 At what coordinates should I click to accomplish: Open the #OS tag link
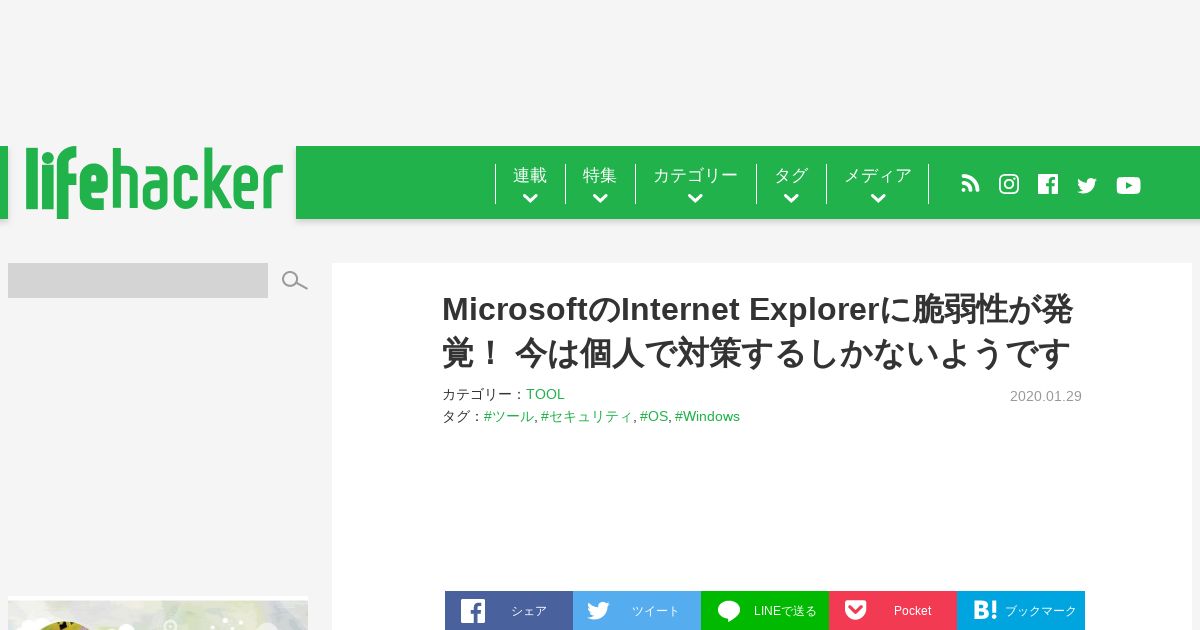(x=654, y=417)
